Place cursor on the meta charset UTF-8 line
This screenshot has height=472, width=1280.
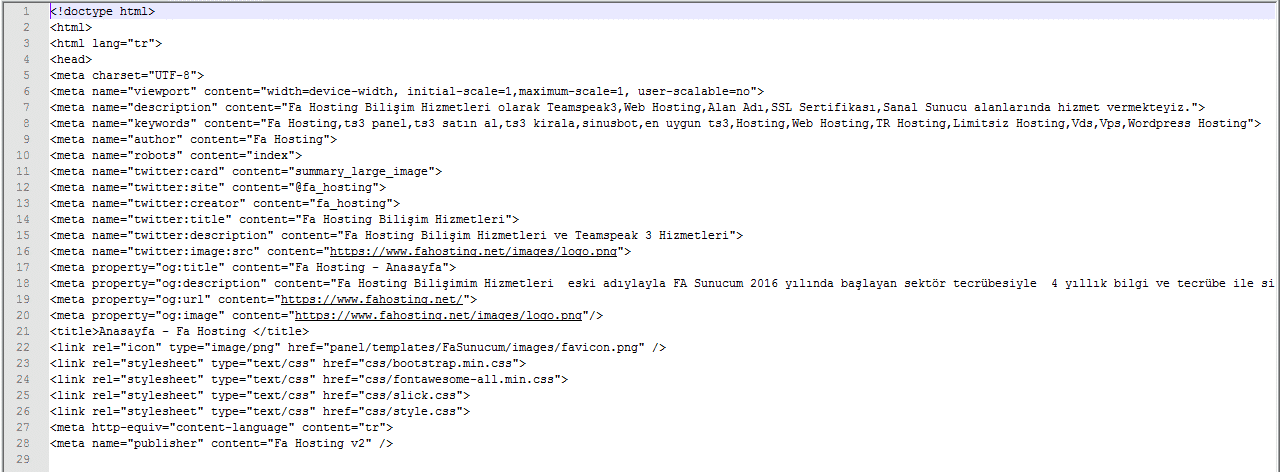pyautogui.click(x=127, y=75)
